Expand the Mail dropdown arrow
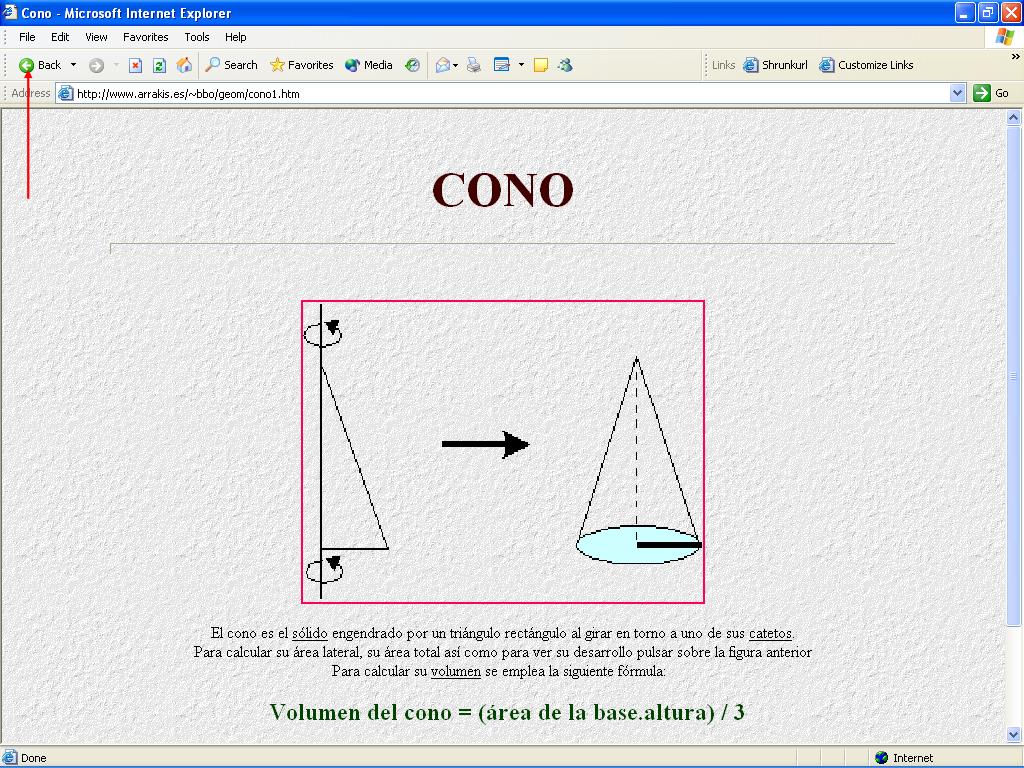 tap(455, 65)
